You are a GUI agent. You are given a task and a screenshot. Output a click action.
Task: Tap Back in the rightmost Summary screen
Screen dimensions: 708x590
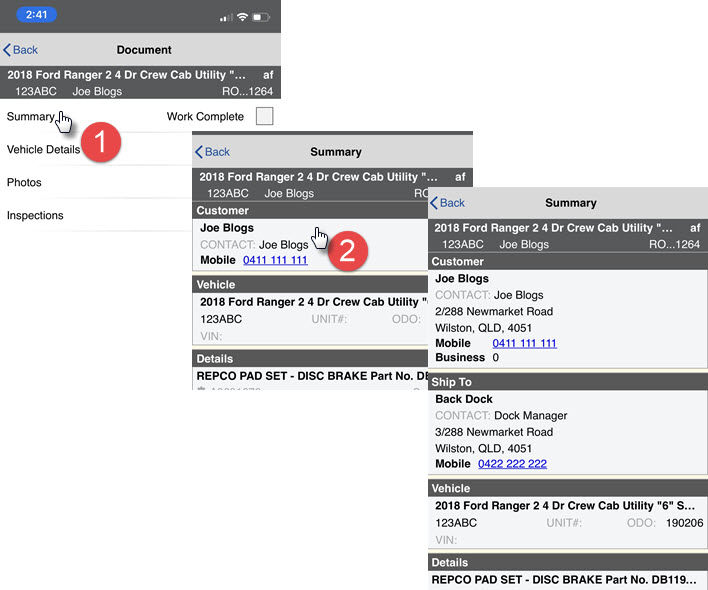click(447, 203)
